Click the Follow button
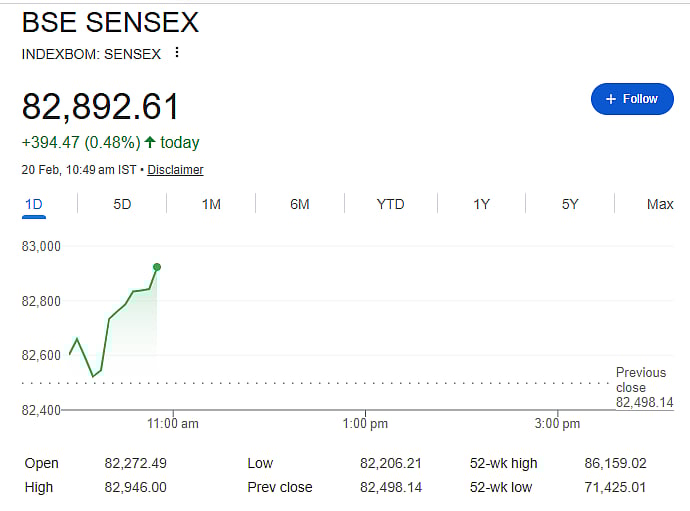Viewport: 690px width, 511px height. pyautogui.click(x=631, y=99)
